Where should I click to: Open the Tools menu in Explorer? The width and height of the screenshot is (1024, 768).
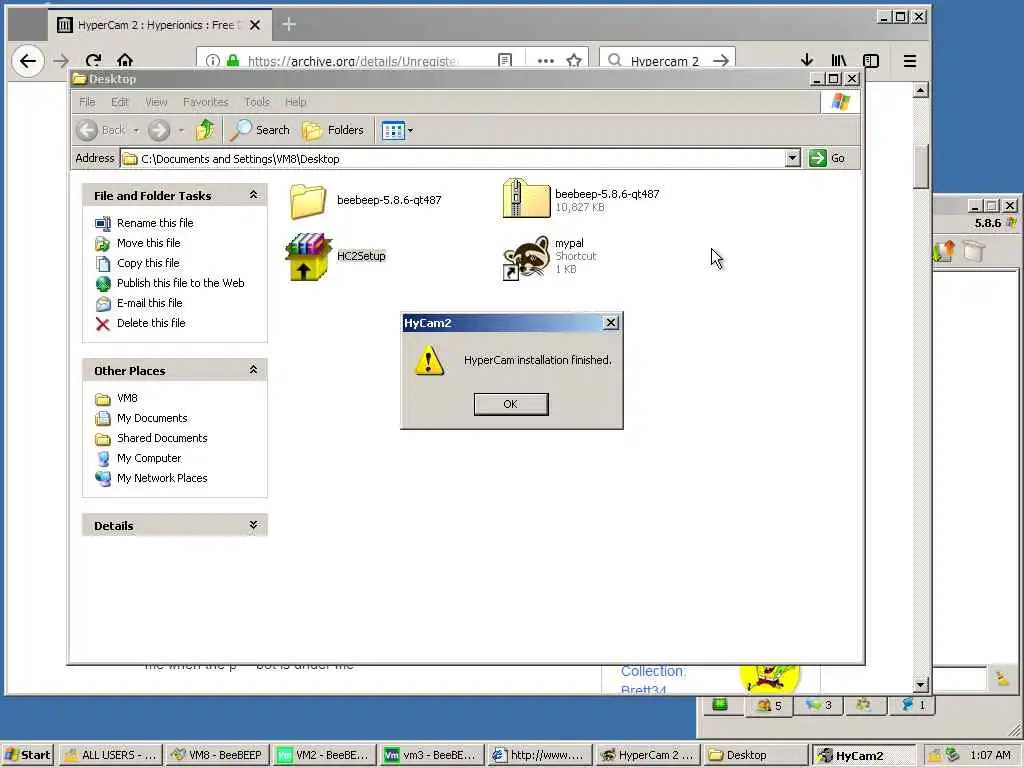point(257,102)
